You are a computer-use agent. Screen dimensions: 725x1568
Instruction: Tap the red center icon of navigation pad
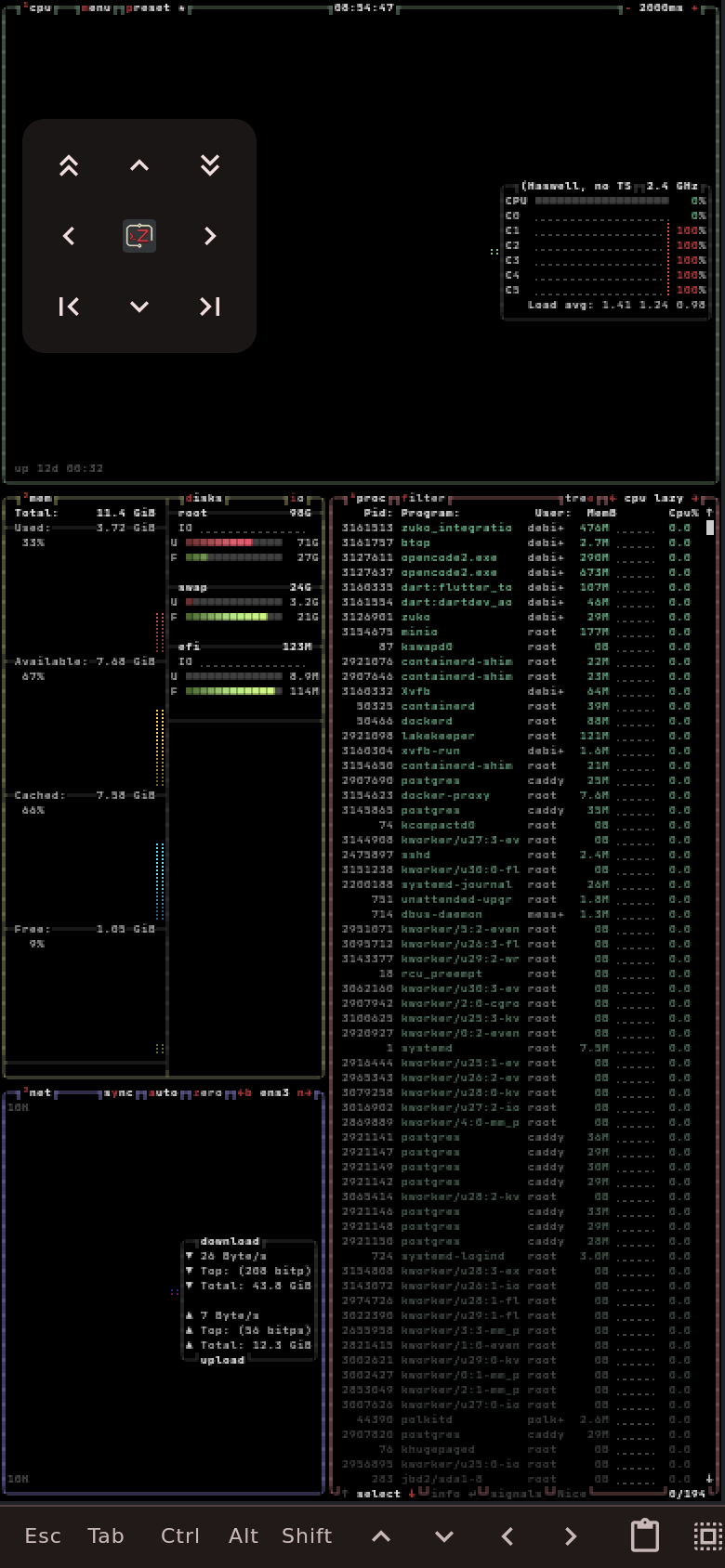pos(139,236)
